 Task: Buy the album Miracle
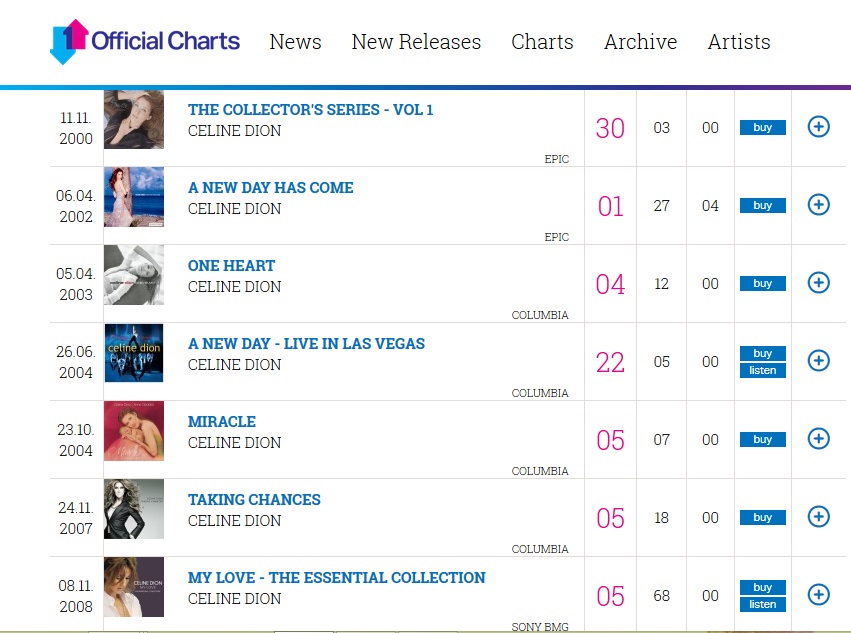click(x=762, y=440)
